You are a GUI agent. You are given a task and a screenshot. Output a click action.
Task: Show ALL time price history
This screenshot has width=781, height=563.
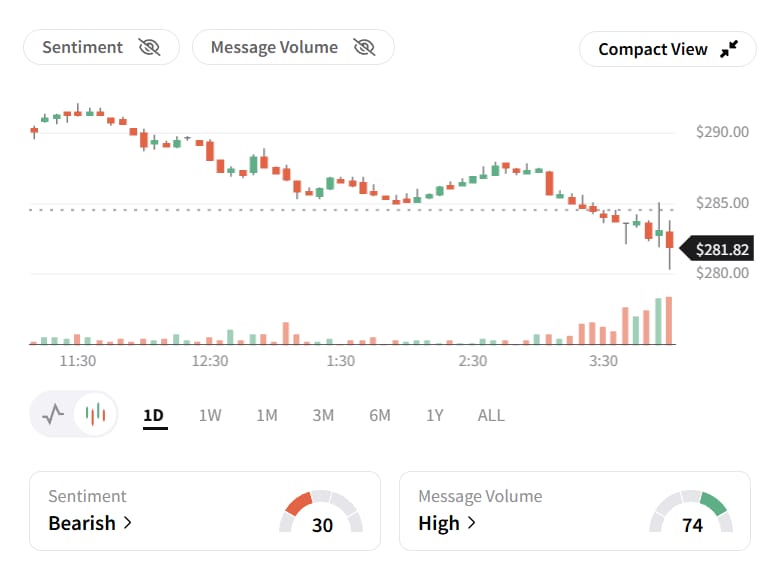tap(491, 416)
